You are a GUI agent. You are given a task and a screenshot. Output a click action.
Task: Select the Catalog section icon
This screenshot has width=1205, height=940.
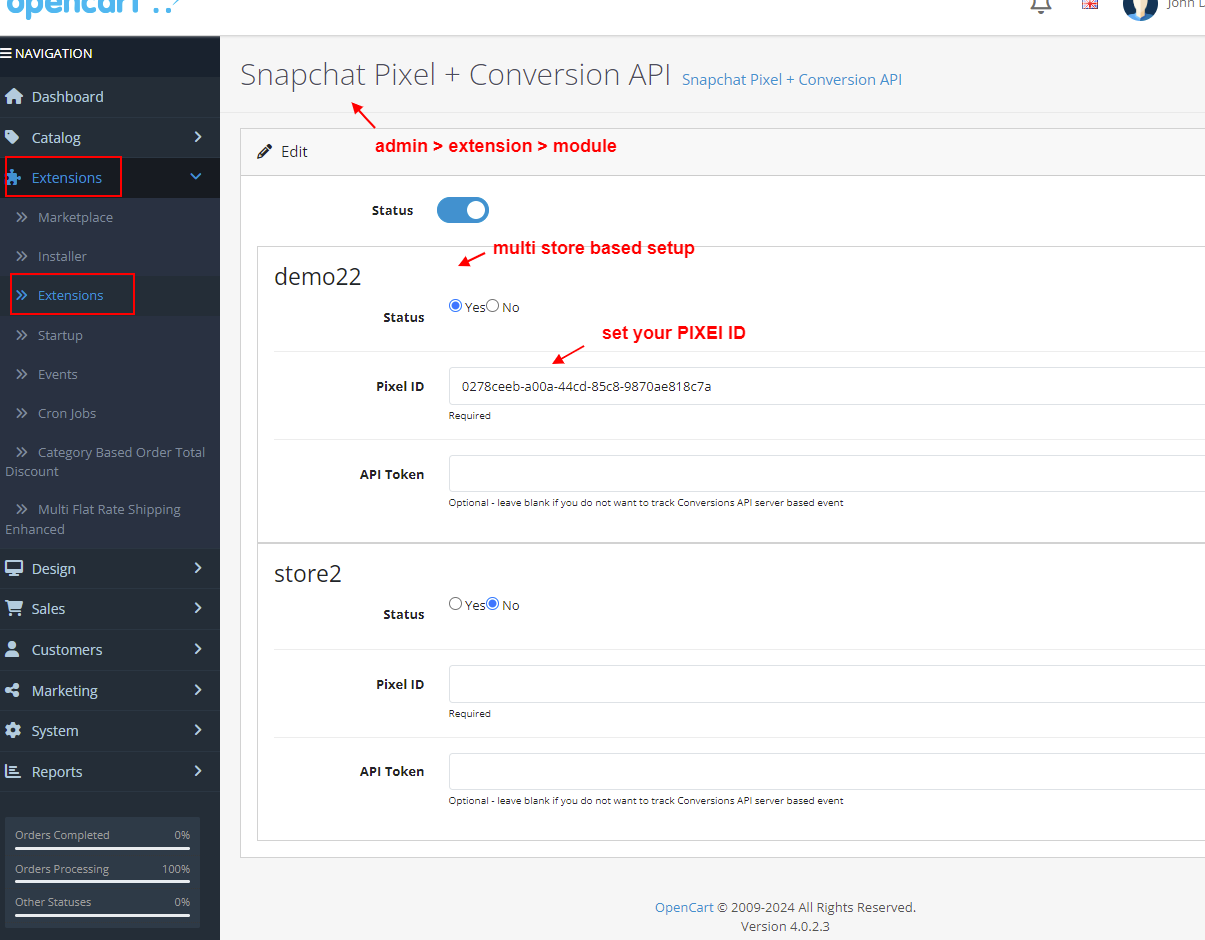pos(21,137)
